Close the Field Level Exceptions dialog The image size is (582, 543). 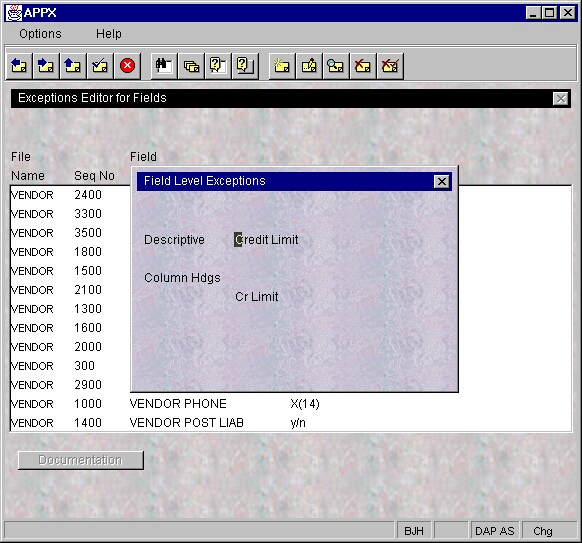pos(442,181)
